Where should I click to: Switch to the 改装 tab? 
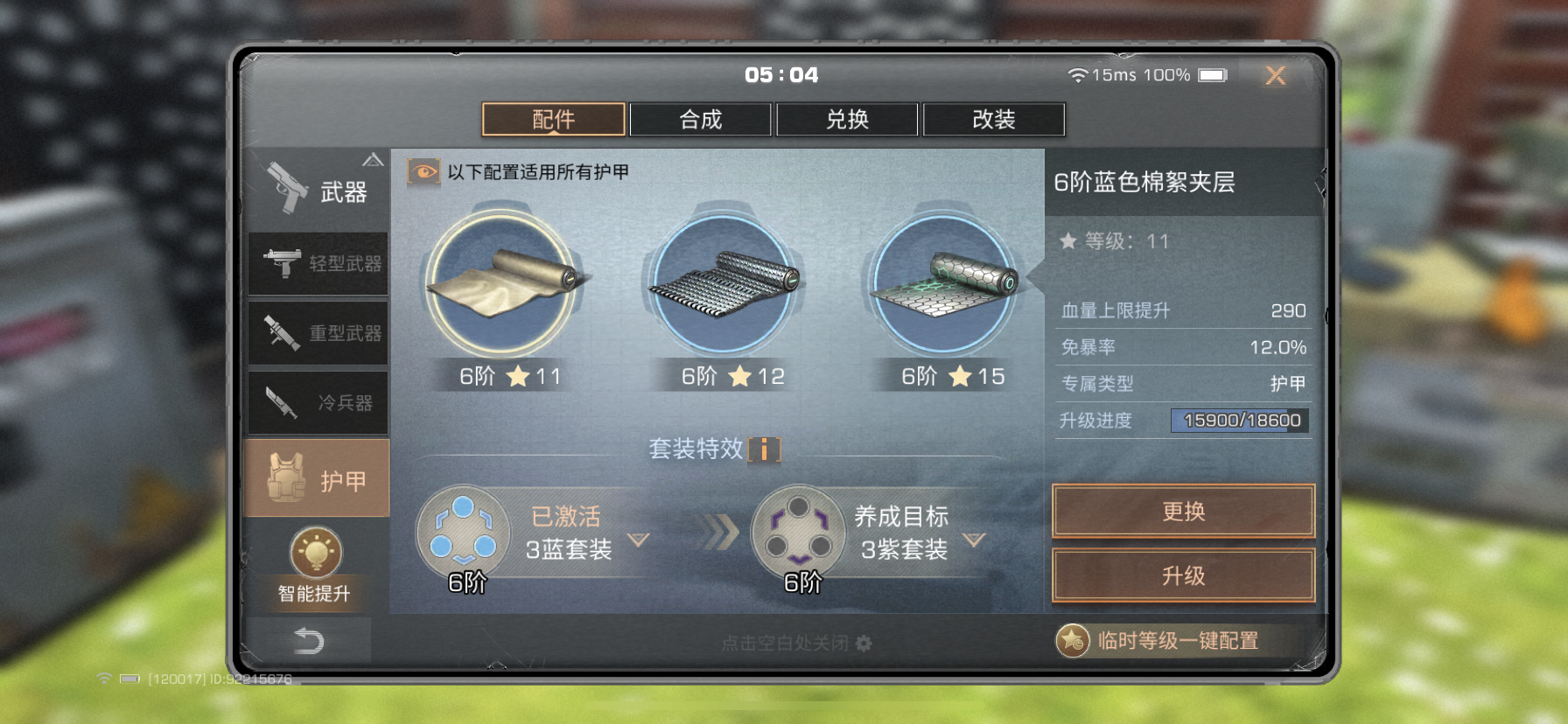(994, 119)
